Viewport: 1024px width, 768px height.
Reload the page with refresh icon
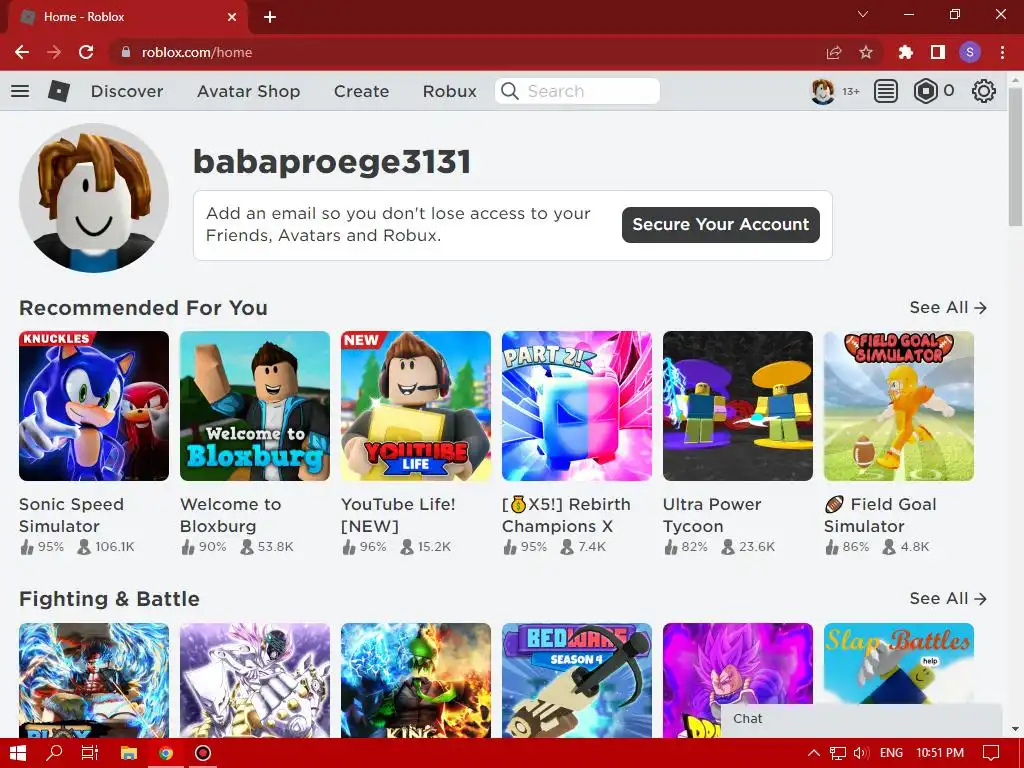click(x=86, y=52)
